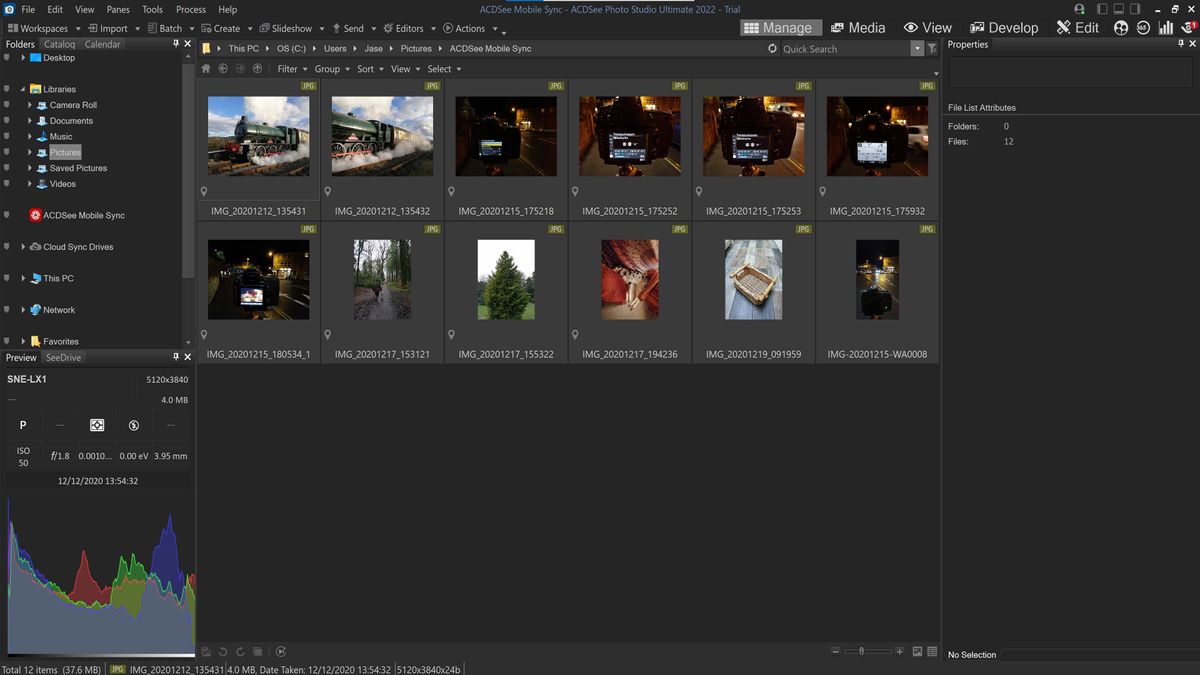Switch to details list view icon
This screenshot has height=675, width=1200.
(932, 652)
